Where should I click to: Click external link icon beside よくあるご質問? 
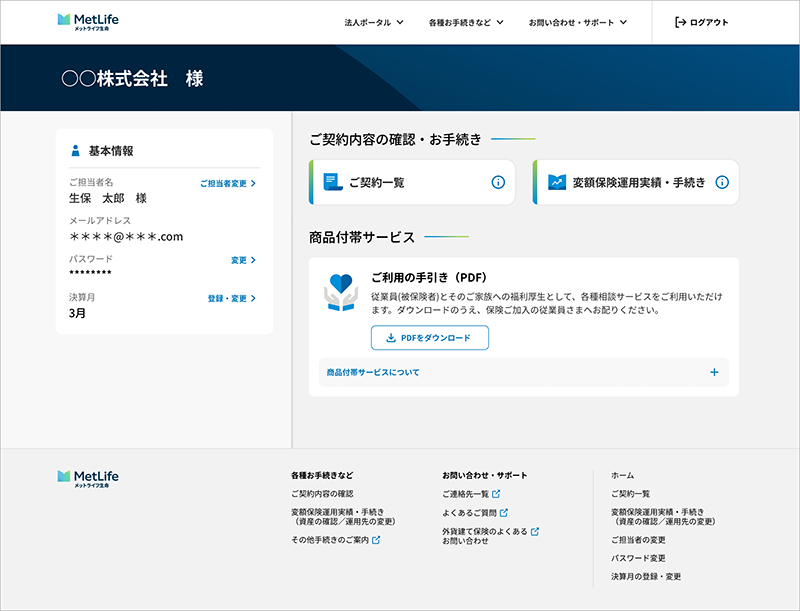point(504,513)
